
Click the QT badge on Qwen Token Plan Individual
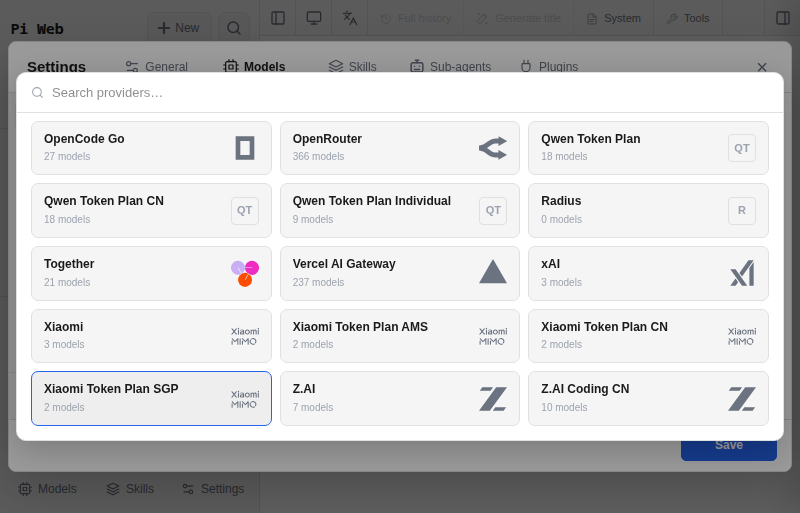493,210
